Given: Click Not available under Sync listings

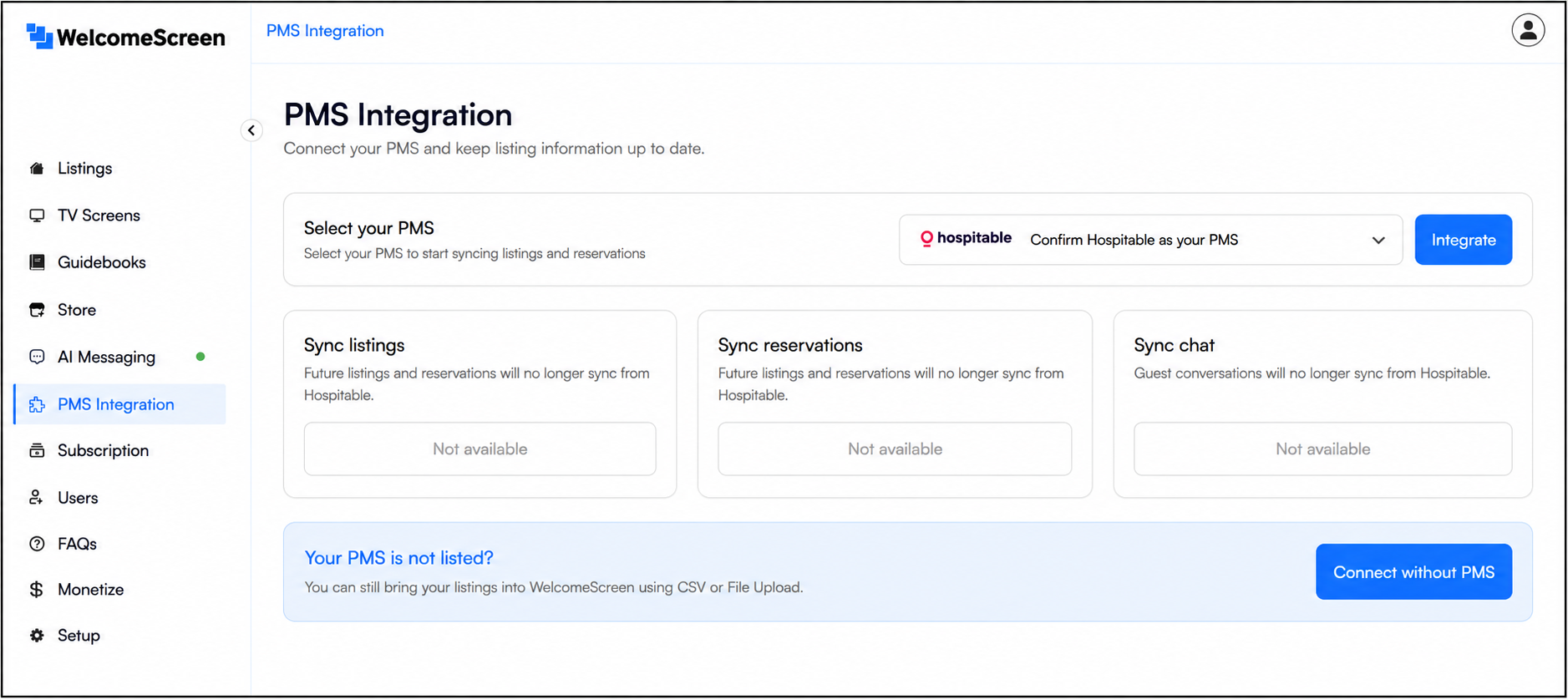Looking at the screenshot, I should [480, 449].
